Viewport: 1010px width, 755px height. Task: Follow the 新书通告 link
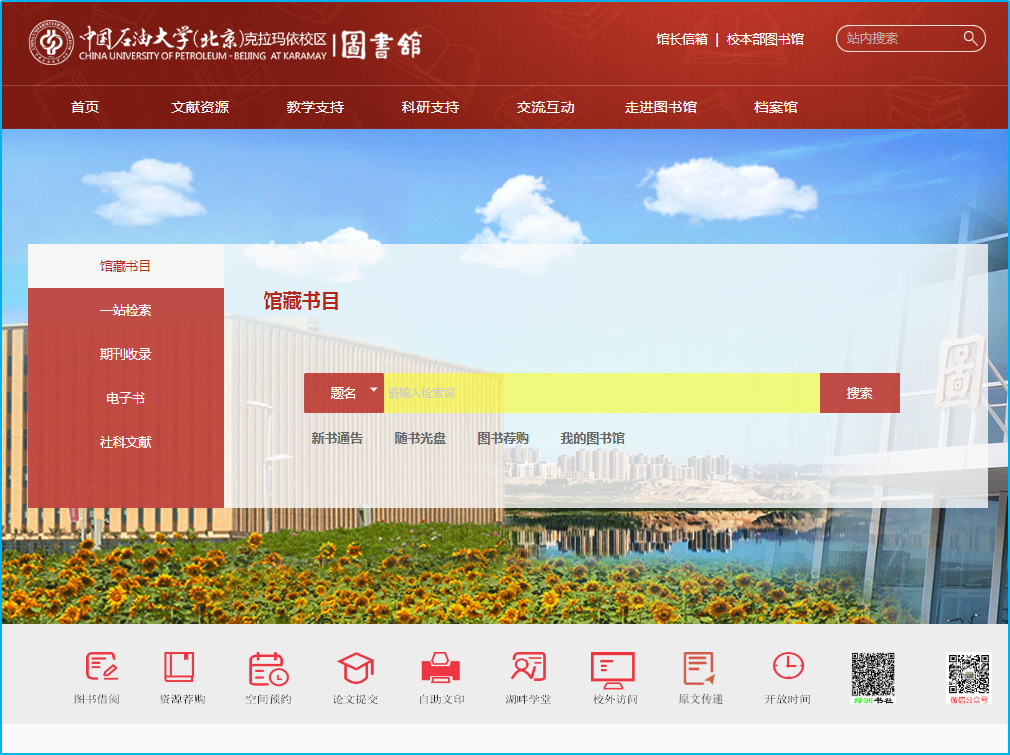point(337,438)
